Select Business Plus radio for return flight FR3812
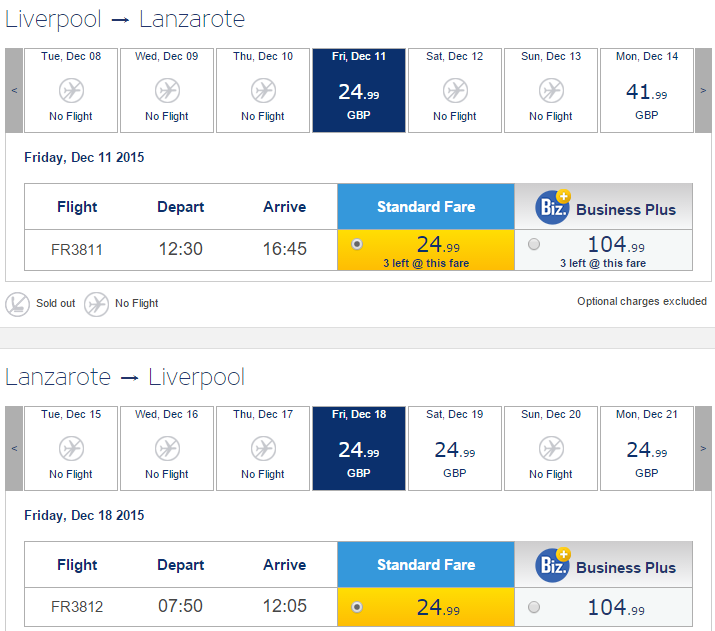The height and width of the screenshot is (631, 715). [x=534, y=607]
